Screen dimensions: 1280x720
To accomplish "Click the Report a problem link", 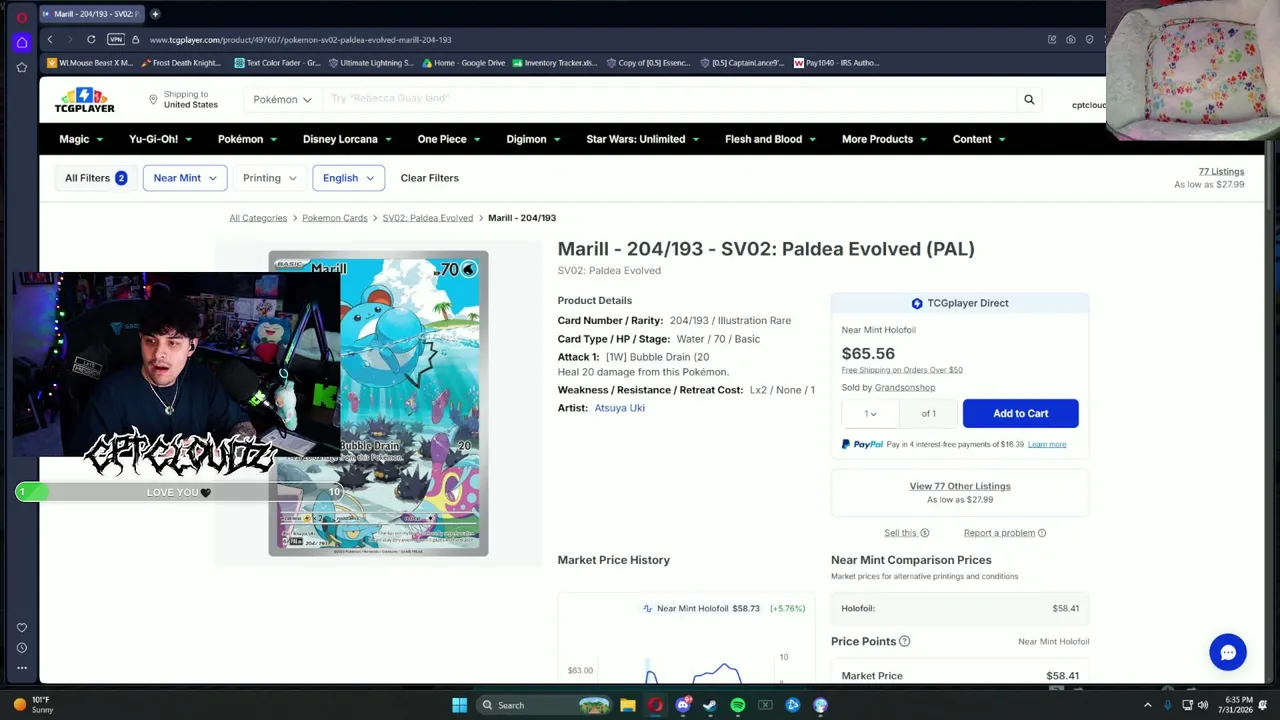I will tap(1004, 533).
